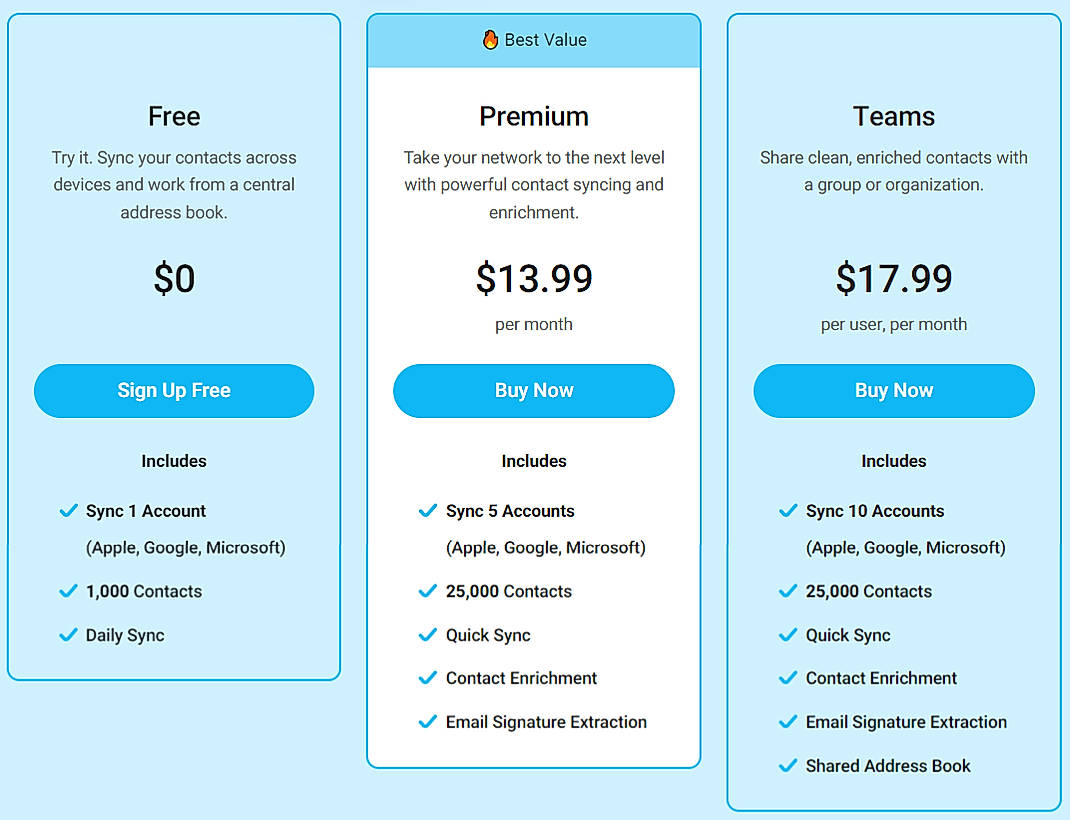
Task: Click Includes heading in the Free column
Action: (x=174, y=461)
